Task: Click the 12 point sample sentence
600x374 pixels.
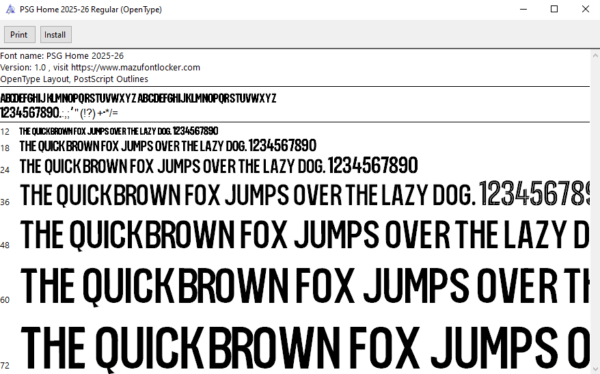Action: pyautogui.click(x=119, y=131)
